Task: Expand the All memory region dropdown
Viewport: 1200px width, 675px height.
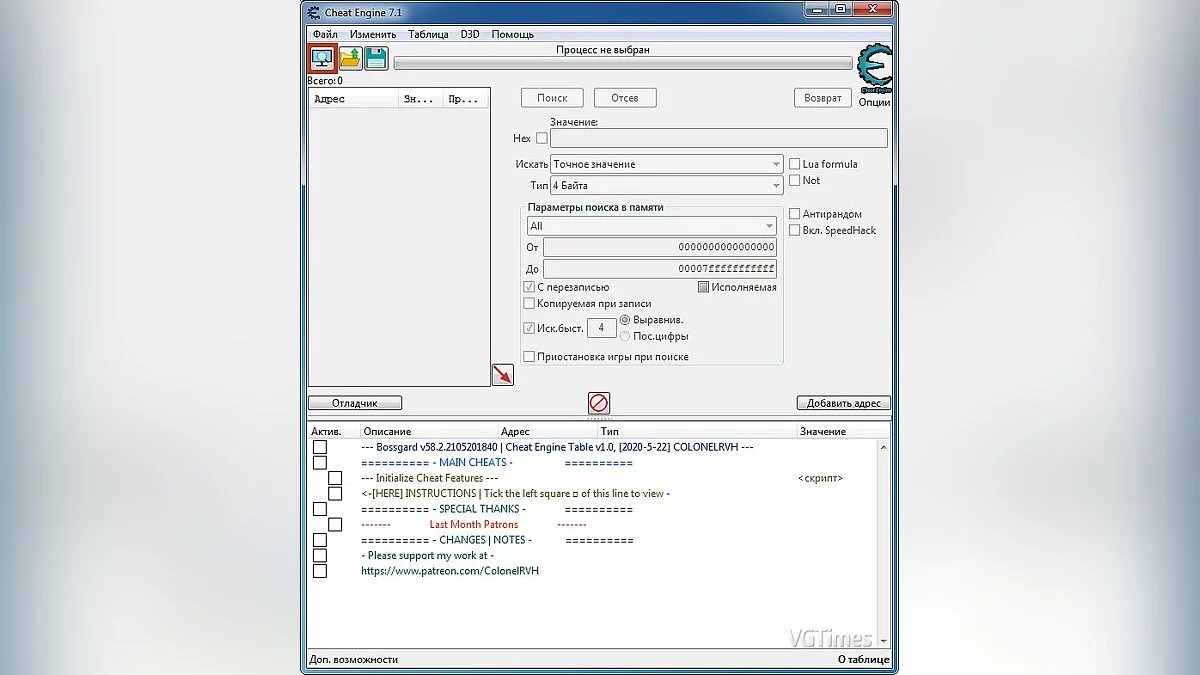Action: [770, 226]
